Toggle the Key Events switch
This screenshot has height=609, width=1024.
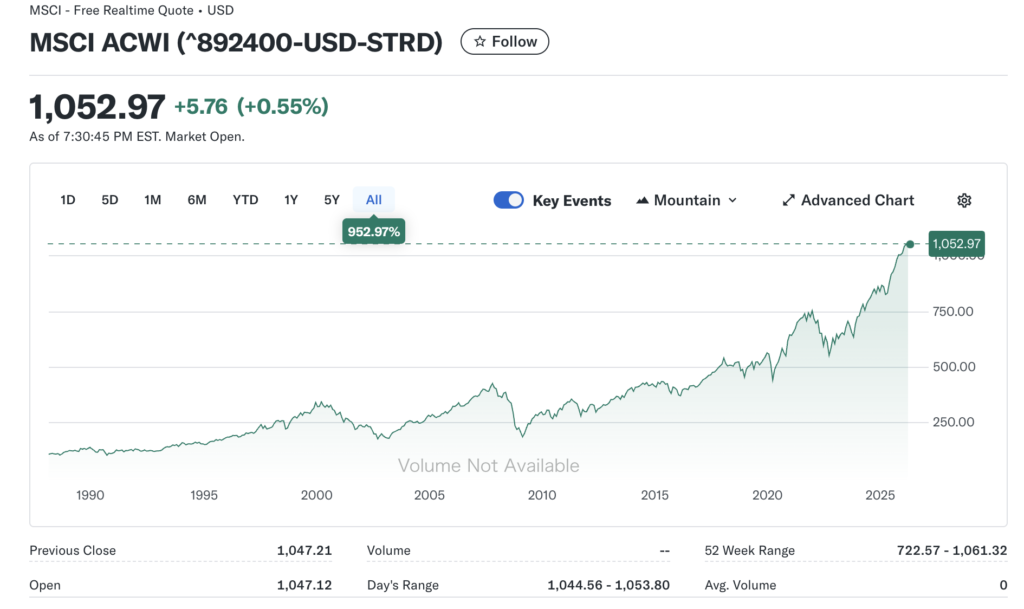(x=509, y=200)
